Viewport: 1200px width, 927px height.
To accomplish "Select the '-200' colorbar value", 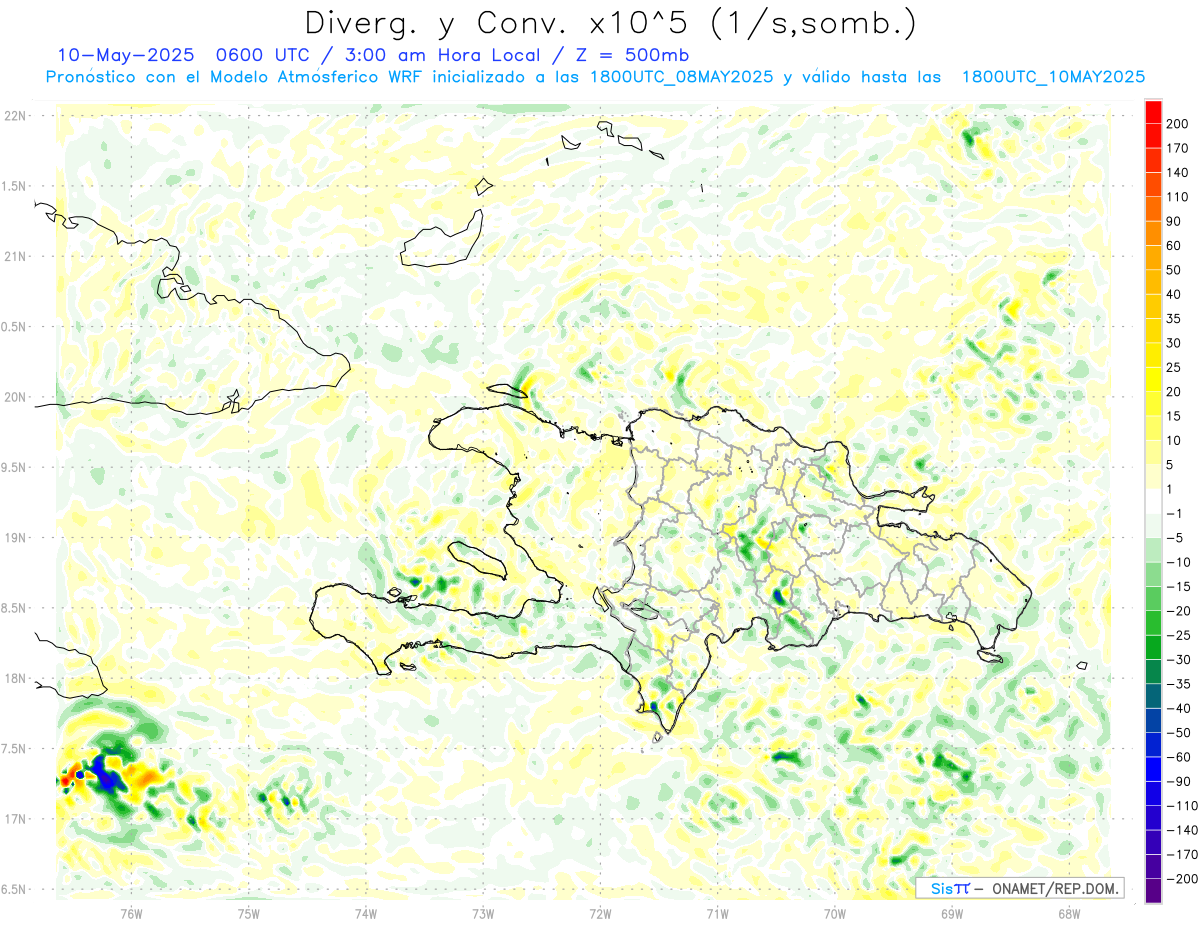I will [1181, 880].
